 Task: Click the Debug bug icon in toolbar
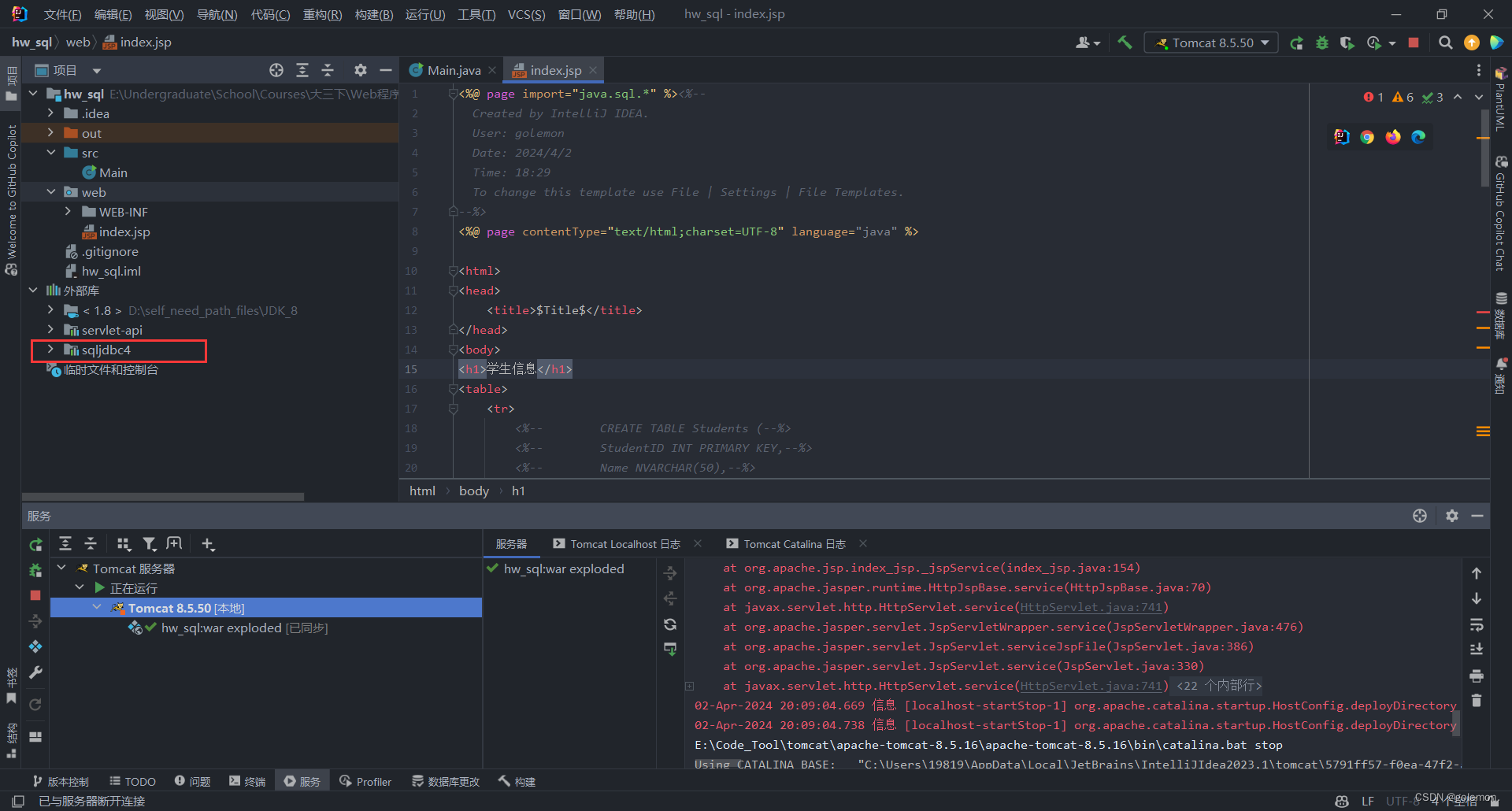(1322, 43)
